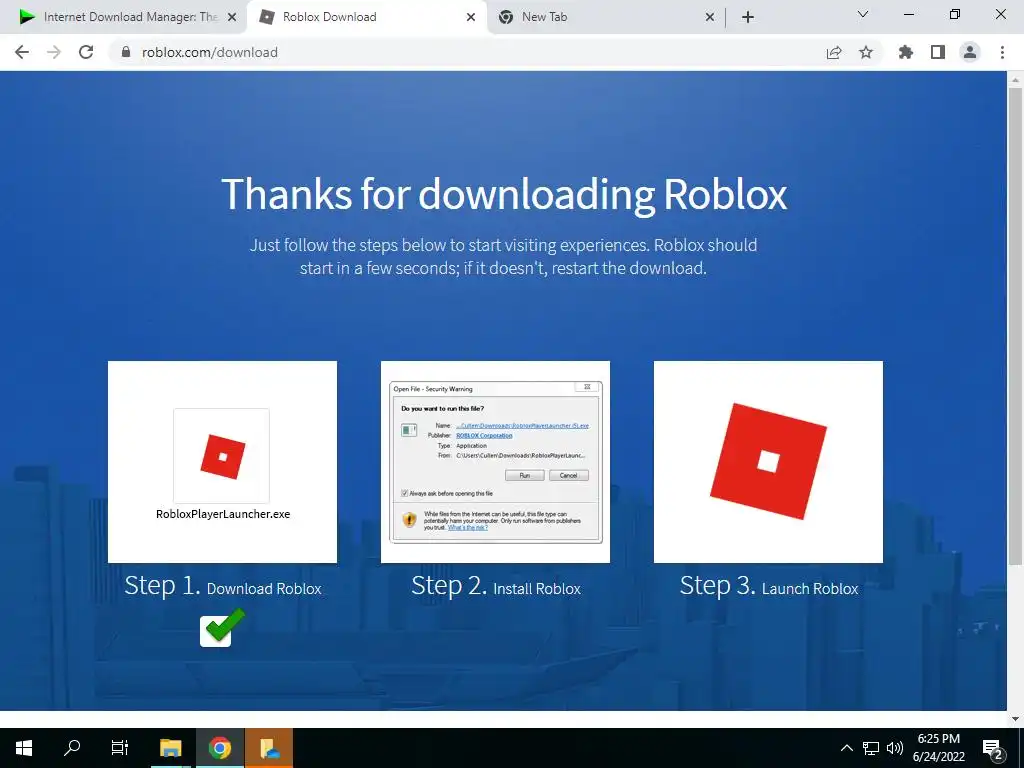Image resolution: width=1024 pixels, height=768 pixels.
Task: Bookmark this page with the star icon
Action: 866,52
